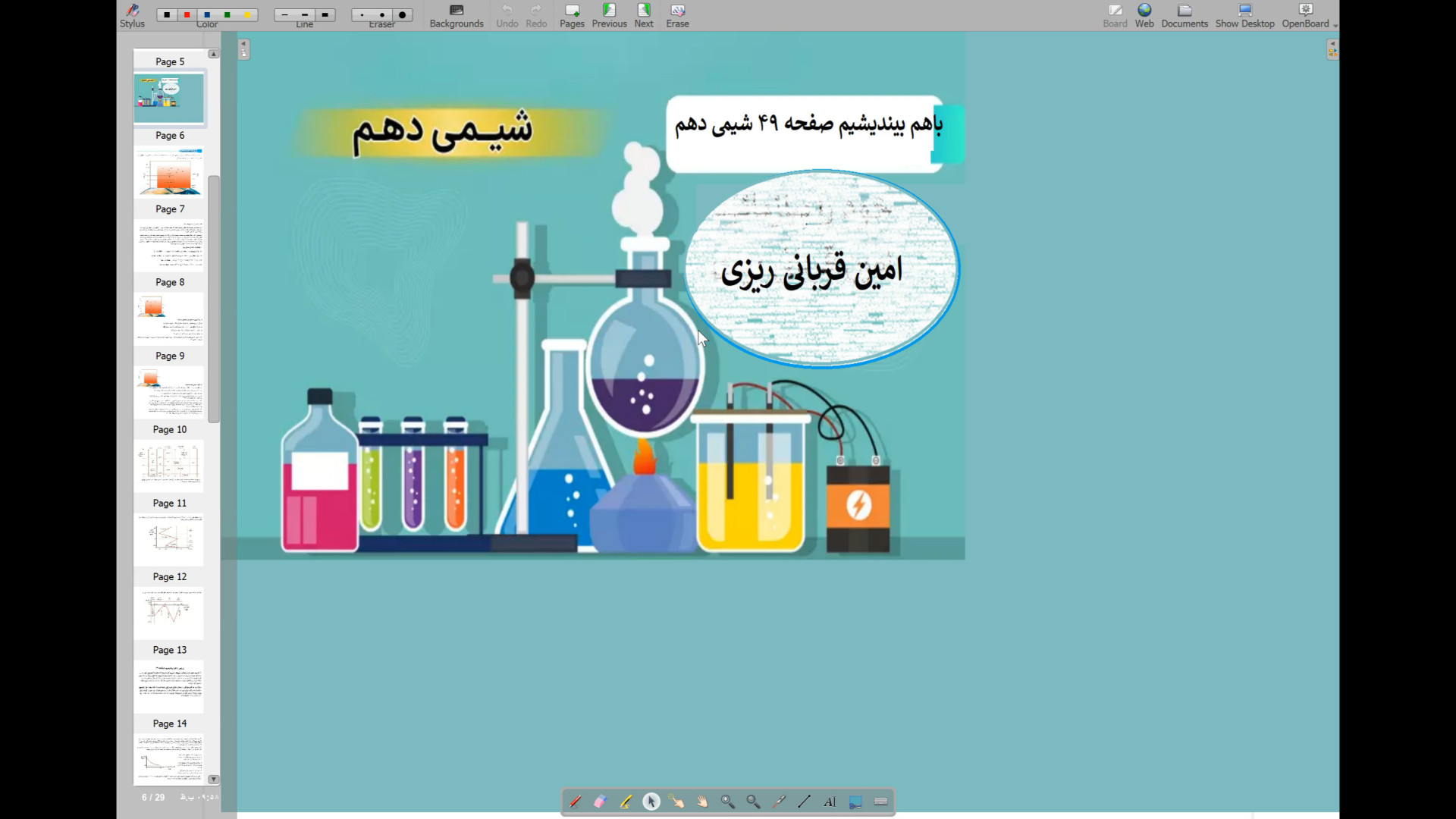Select the red Pen tool
This screenshot has height=819, width=1456.
tap(576, 802)
